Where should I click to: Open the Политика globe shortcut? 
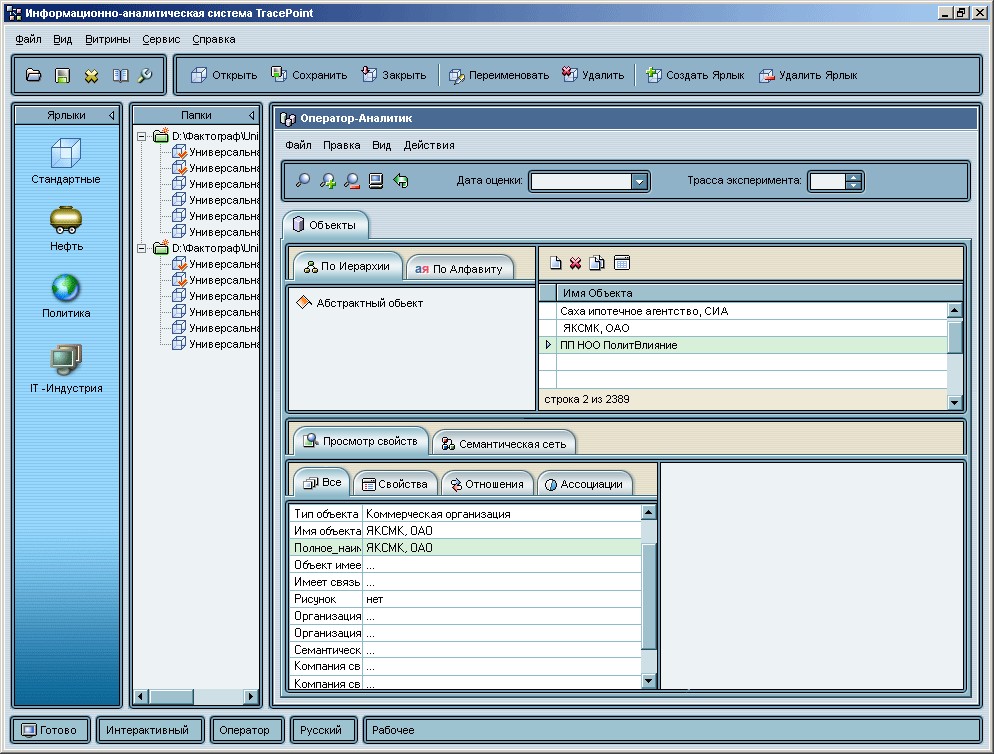(66, 296)
